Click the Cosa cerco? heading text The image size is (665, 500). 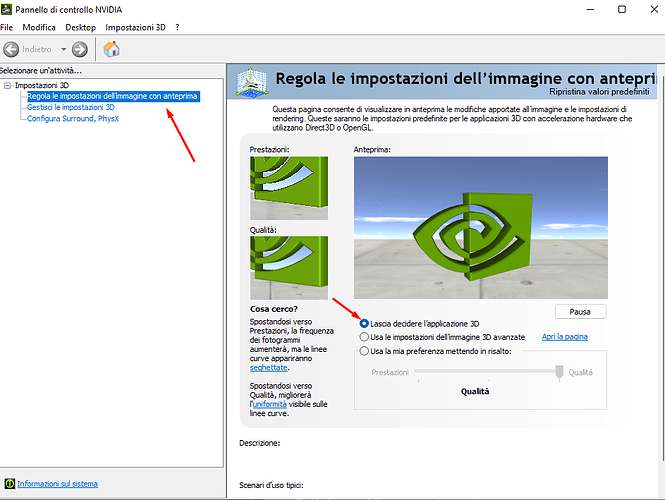click(x=274, y=309)
